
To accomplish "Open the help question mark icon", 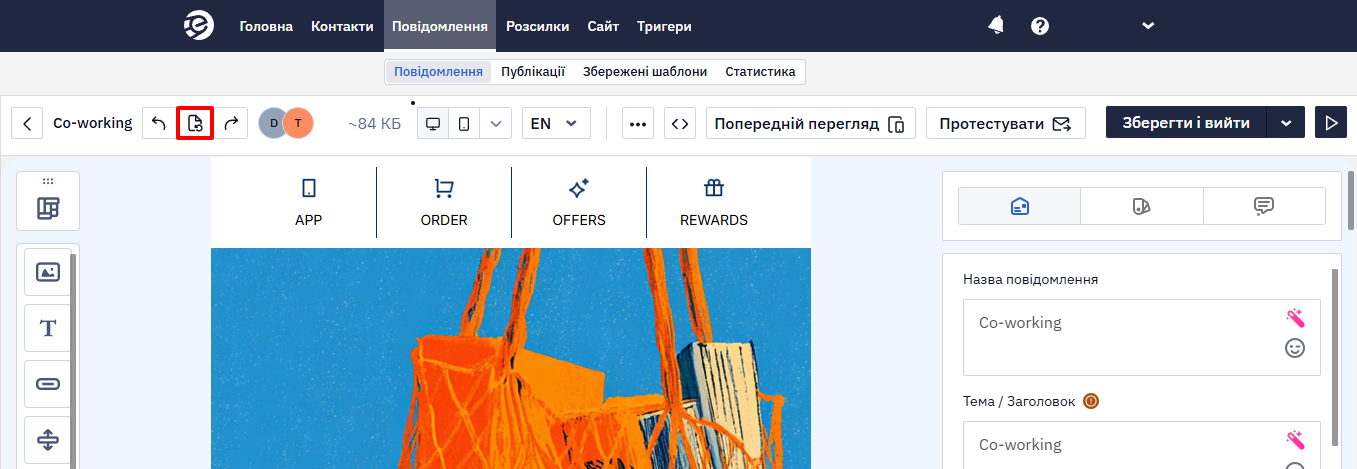I will pos(1040,26).
